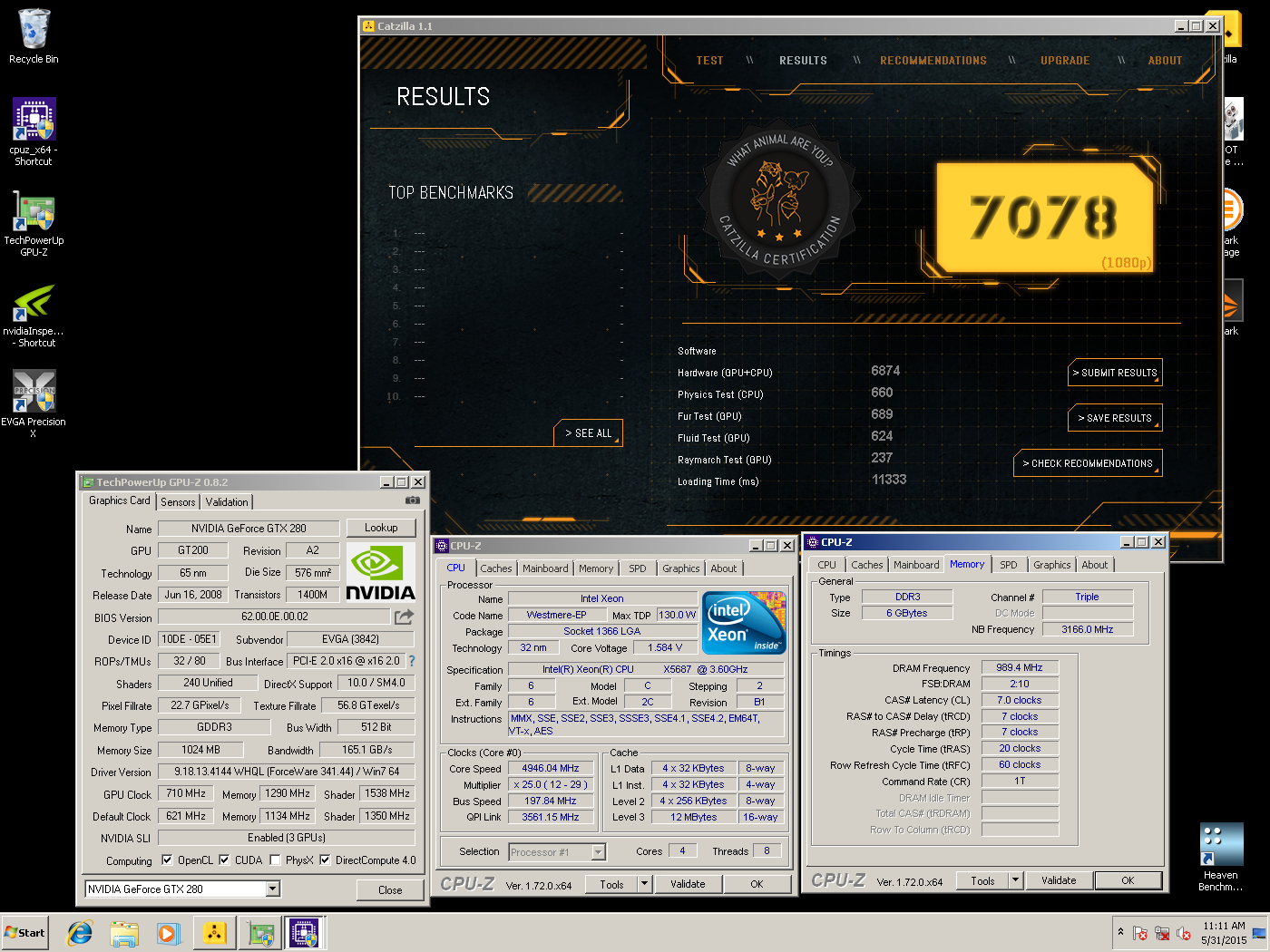The image size is (1270, 952).
Task: Click OK in CPU-Z Memory window
Action: 1128,880
